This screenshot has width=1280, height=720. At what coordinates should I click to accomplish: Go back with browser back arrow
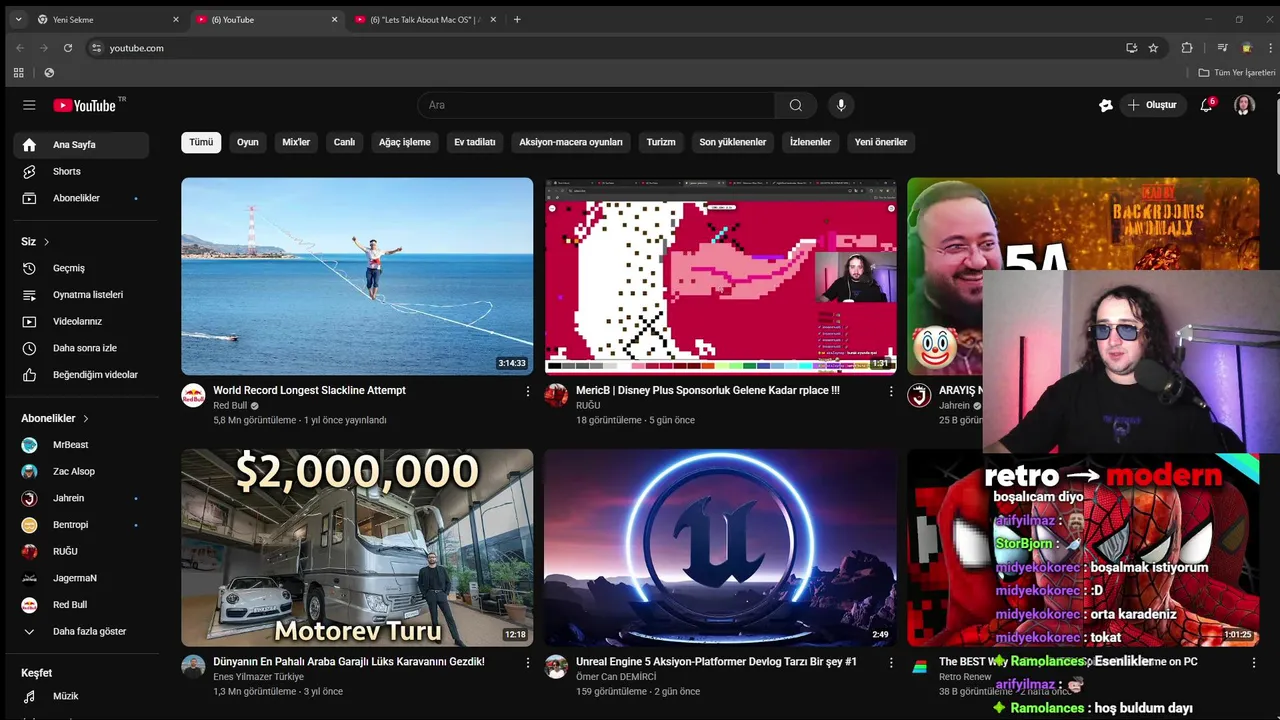20,48
